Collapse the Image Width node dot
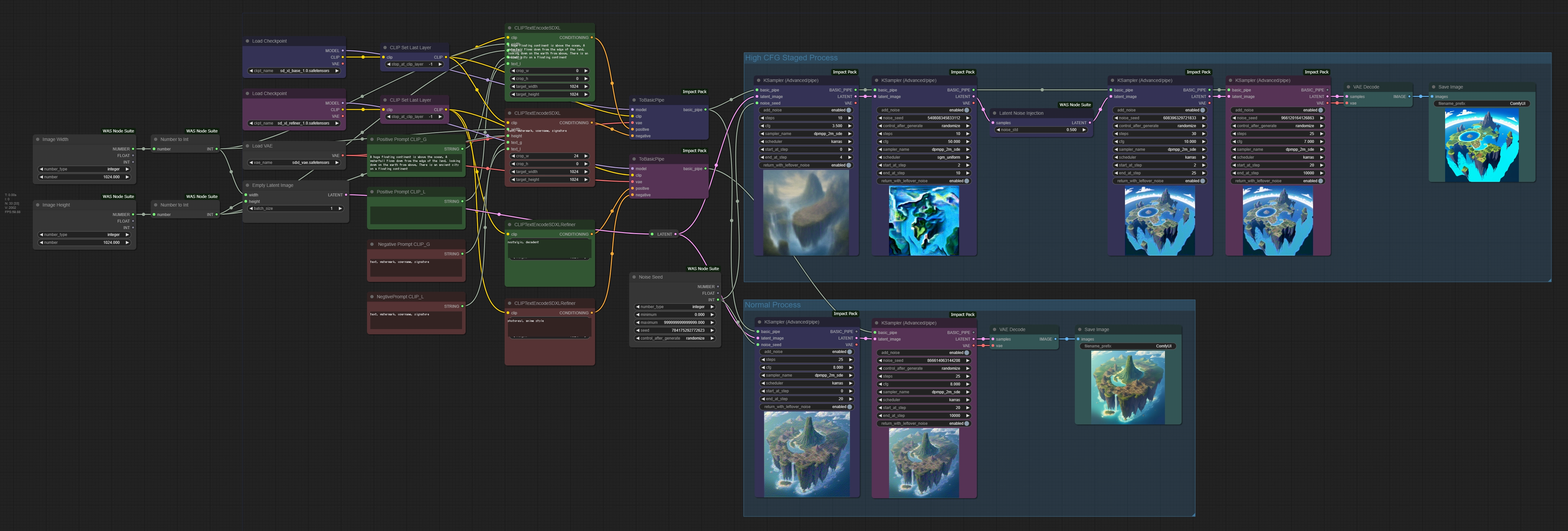Screen dimensions: 1568x531 [x=37, y=139]
